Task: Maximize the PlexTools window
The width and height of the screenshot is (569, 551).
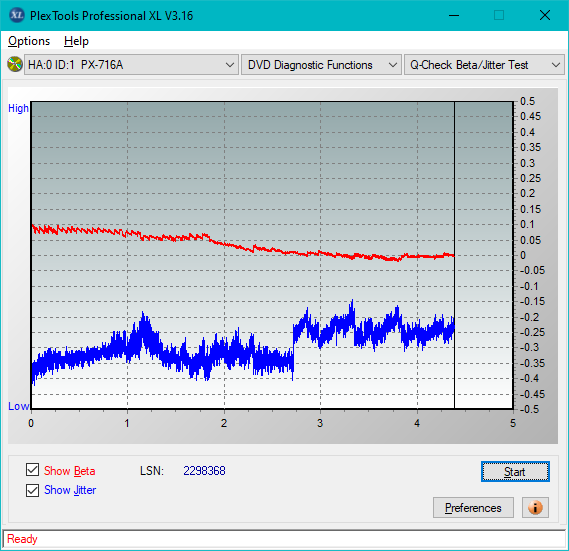Action: pos(499,15)
